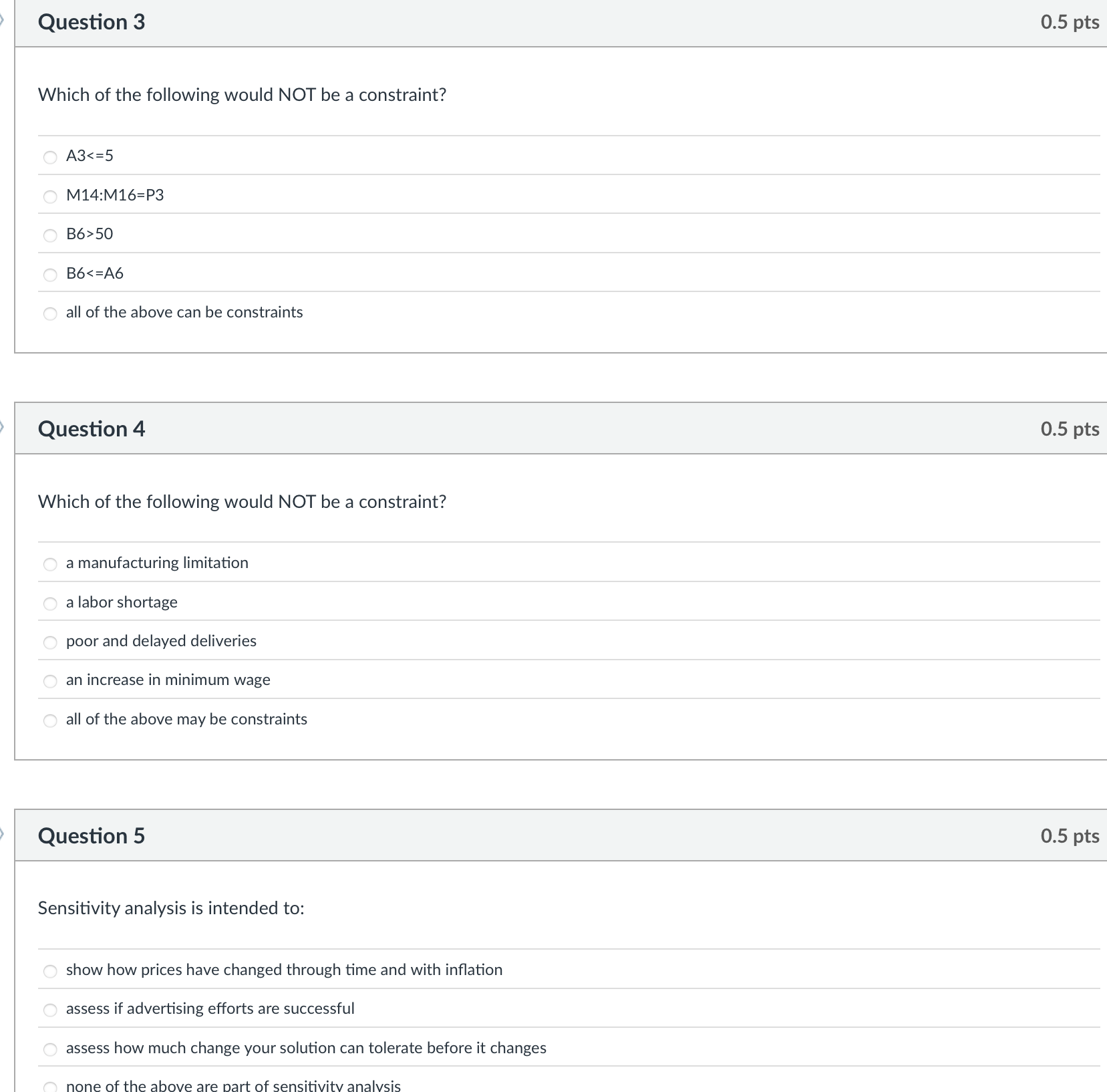
Task: Pick 'assess how much change your solution can tolerate'
Action: (x=50, y=1049)
